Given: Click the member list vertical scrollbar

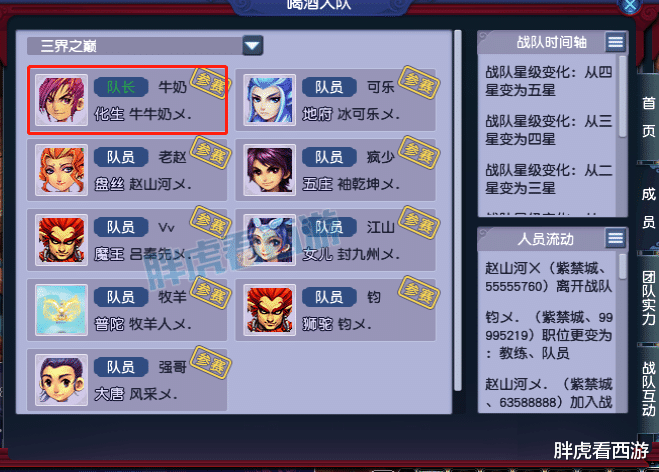Looking at the screenshot, I should click(458, 210).
